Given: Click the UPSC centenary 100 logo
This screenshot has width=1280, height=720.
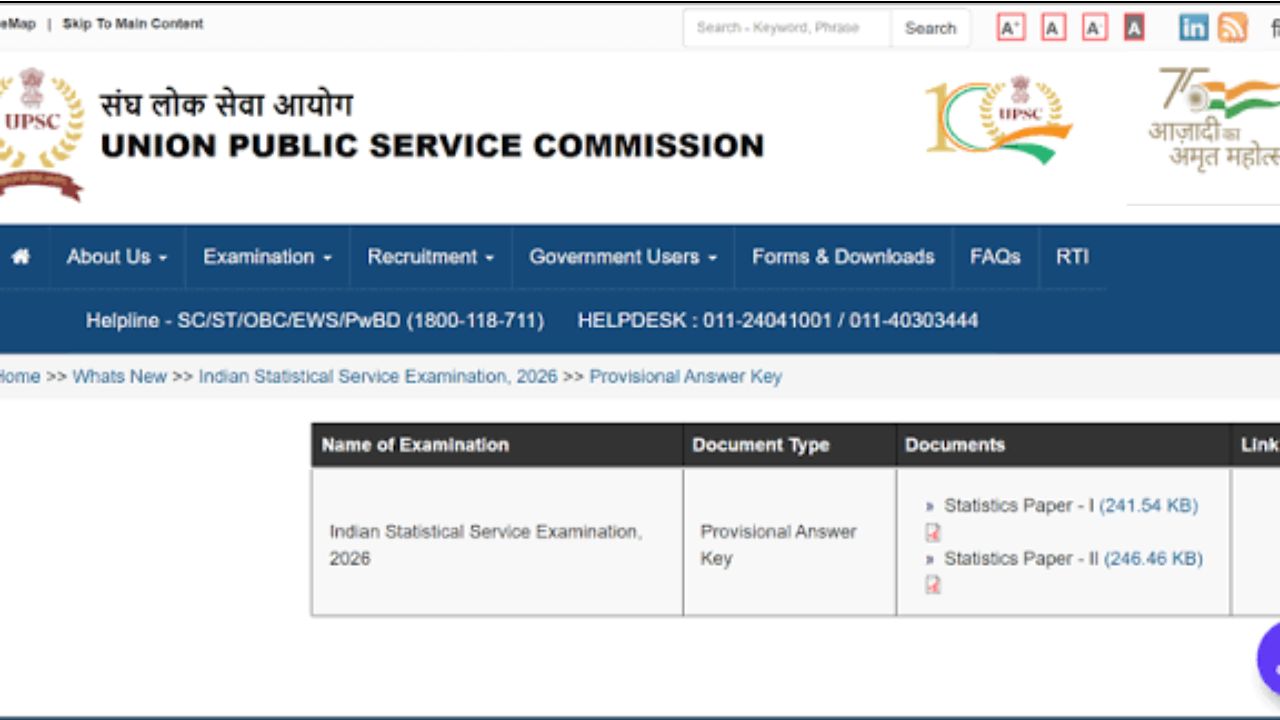Looking at the screenshot, I should [x=998, y=118].
